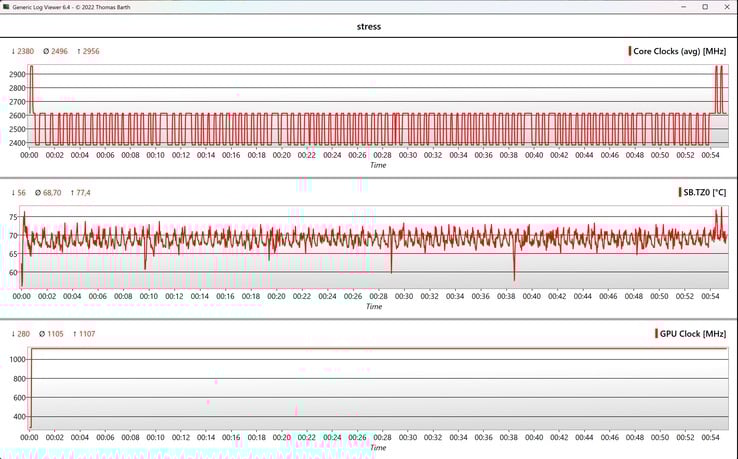Click the 2500 y-axis label
738x459 pixels.
(17, 129)
